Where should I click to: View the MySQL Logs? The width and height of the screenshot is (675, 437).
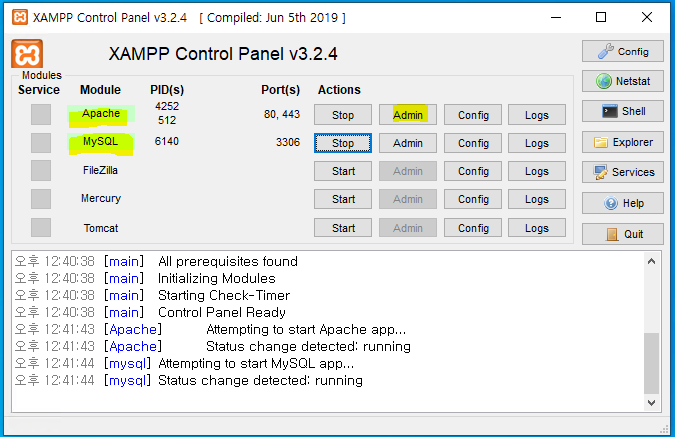click(537, 143)
